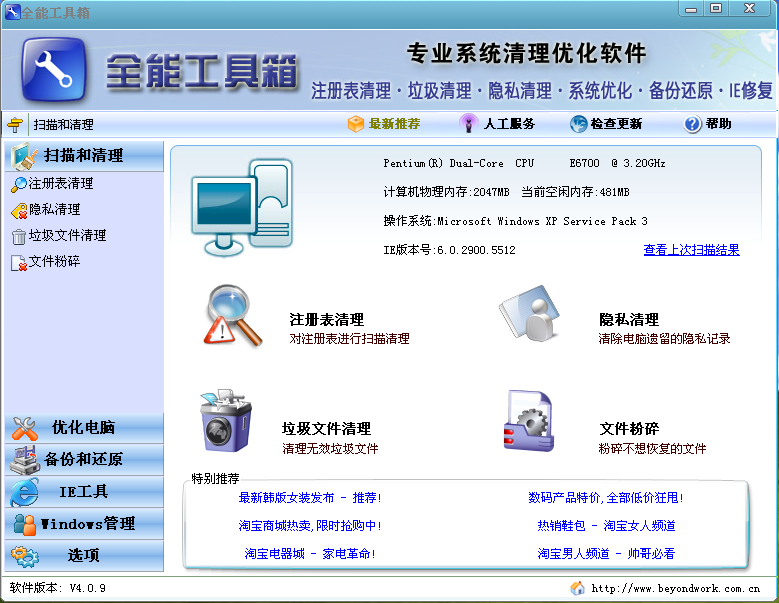Click the wrench app logo in banner

pos(54,70)
